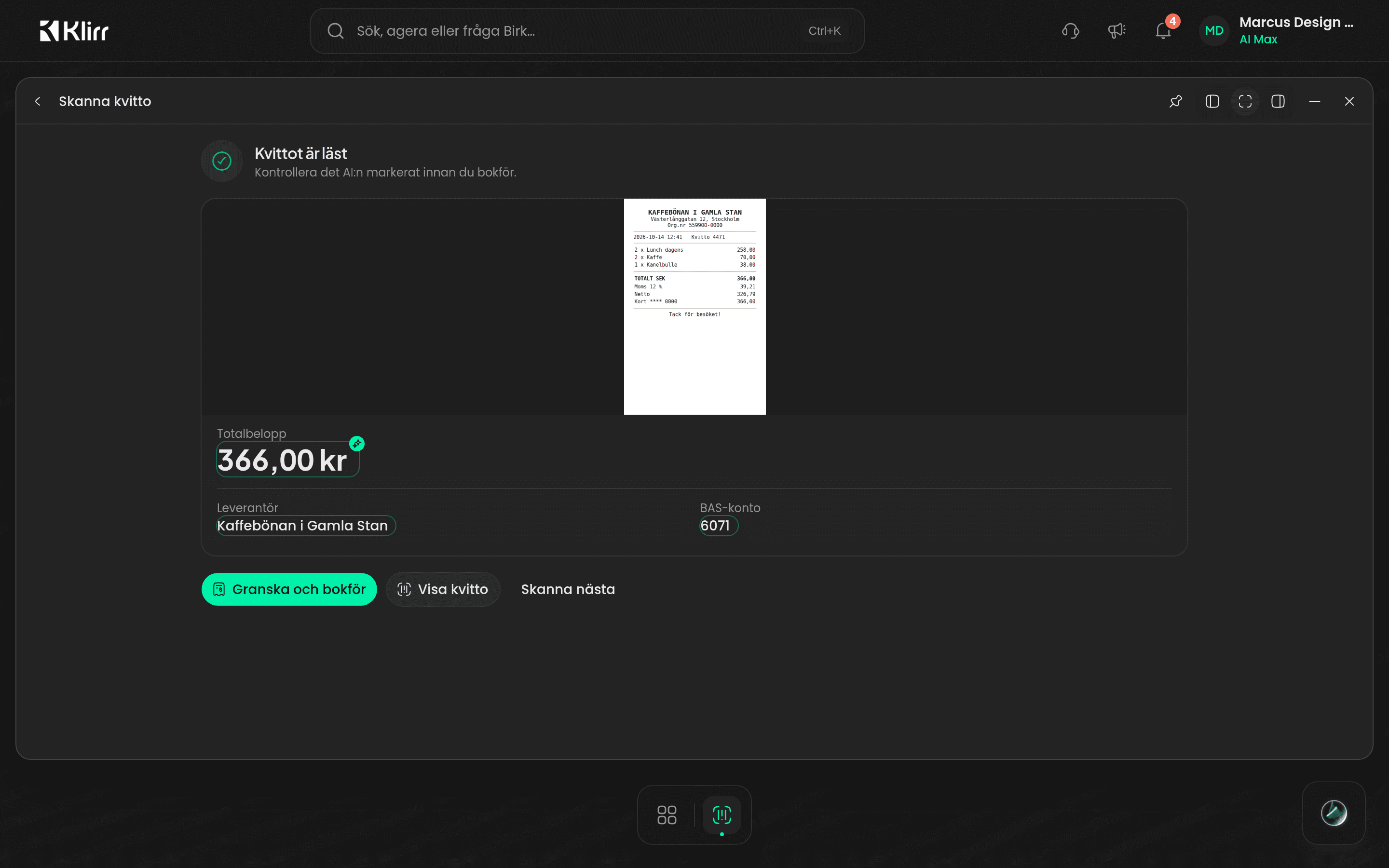Screen dimensions: 1389x868
Task: Open the Birk assistant orb
Action: tap(1334, 813)
